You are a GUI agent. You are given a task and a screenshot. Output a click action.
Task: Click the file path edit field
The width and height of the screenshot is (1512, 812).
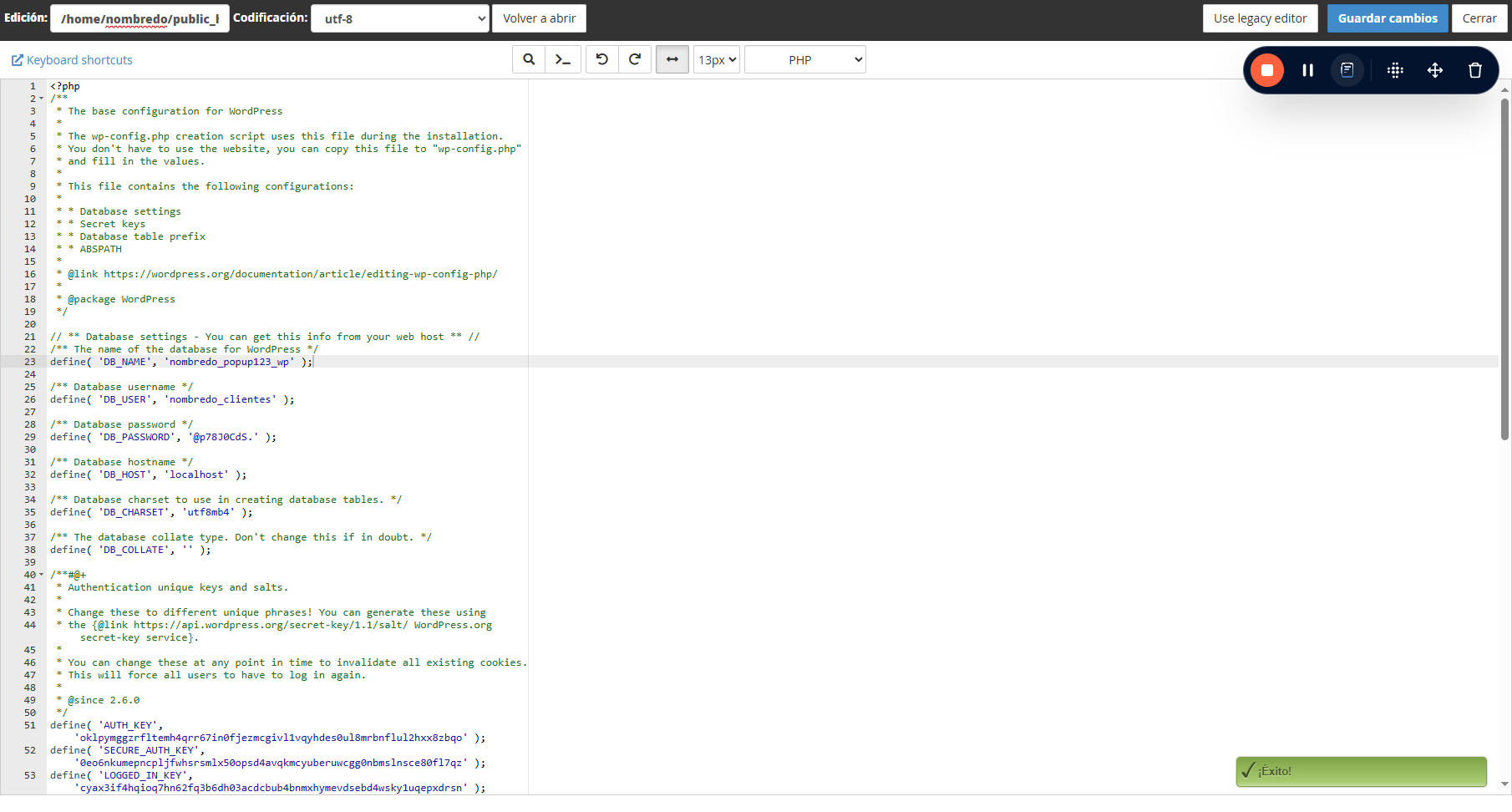140,18
